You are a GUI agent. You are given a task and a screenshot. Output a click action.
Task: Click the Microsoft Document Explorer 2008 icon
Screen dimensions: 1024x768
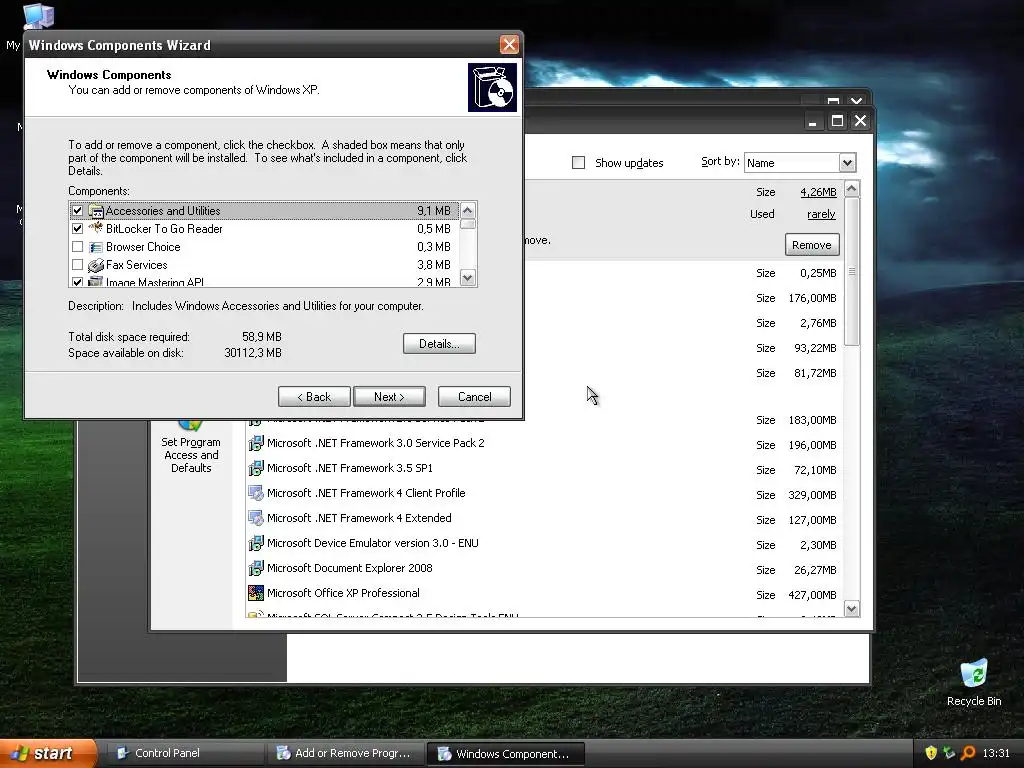[256, 568]
